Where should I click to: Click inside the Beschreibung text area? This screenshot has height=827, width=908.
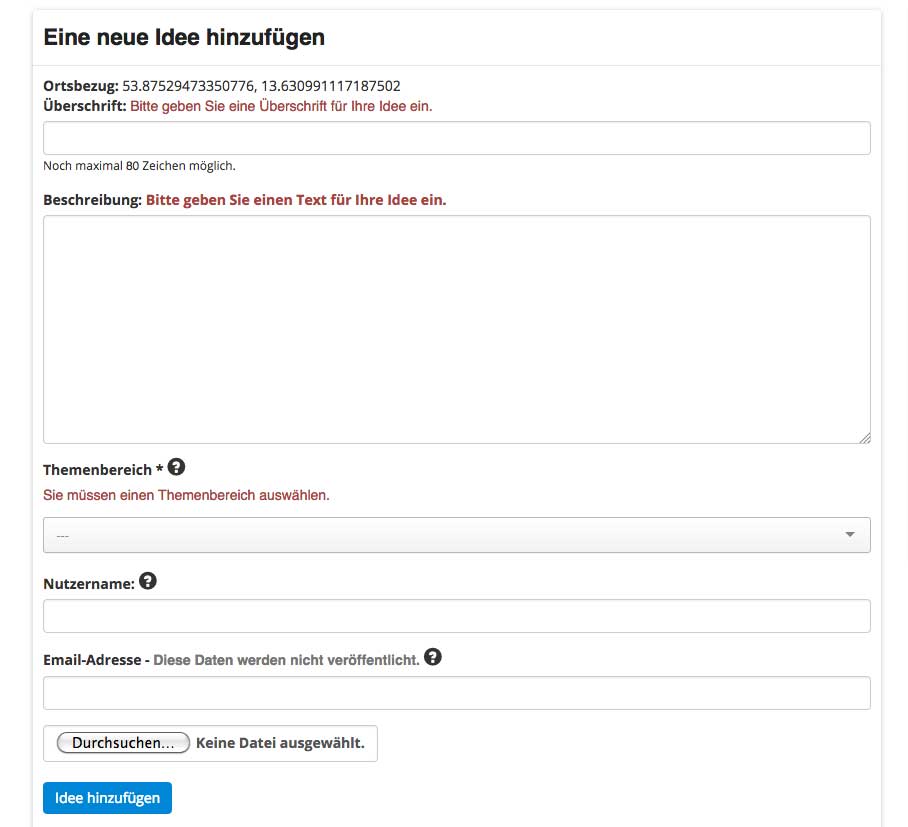pos(456,329)
